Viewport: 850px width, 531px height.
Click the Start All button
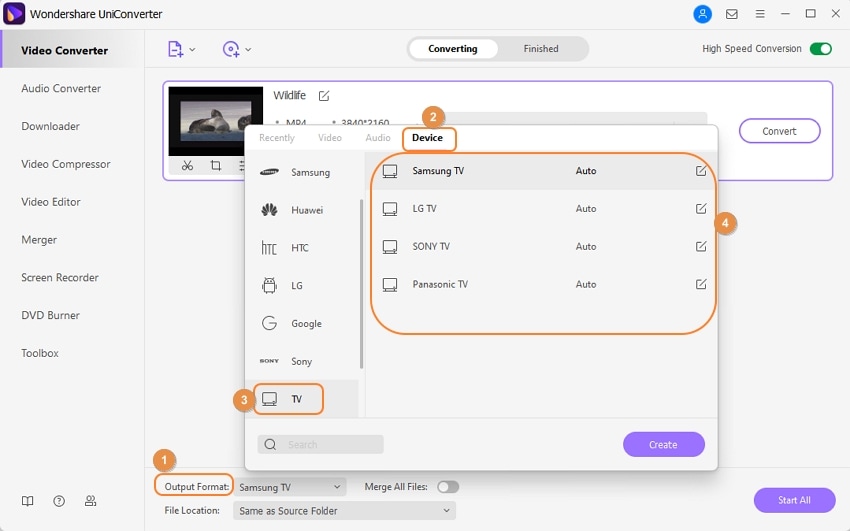794,500
